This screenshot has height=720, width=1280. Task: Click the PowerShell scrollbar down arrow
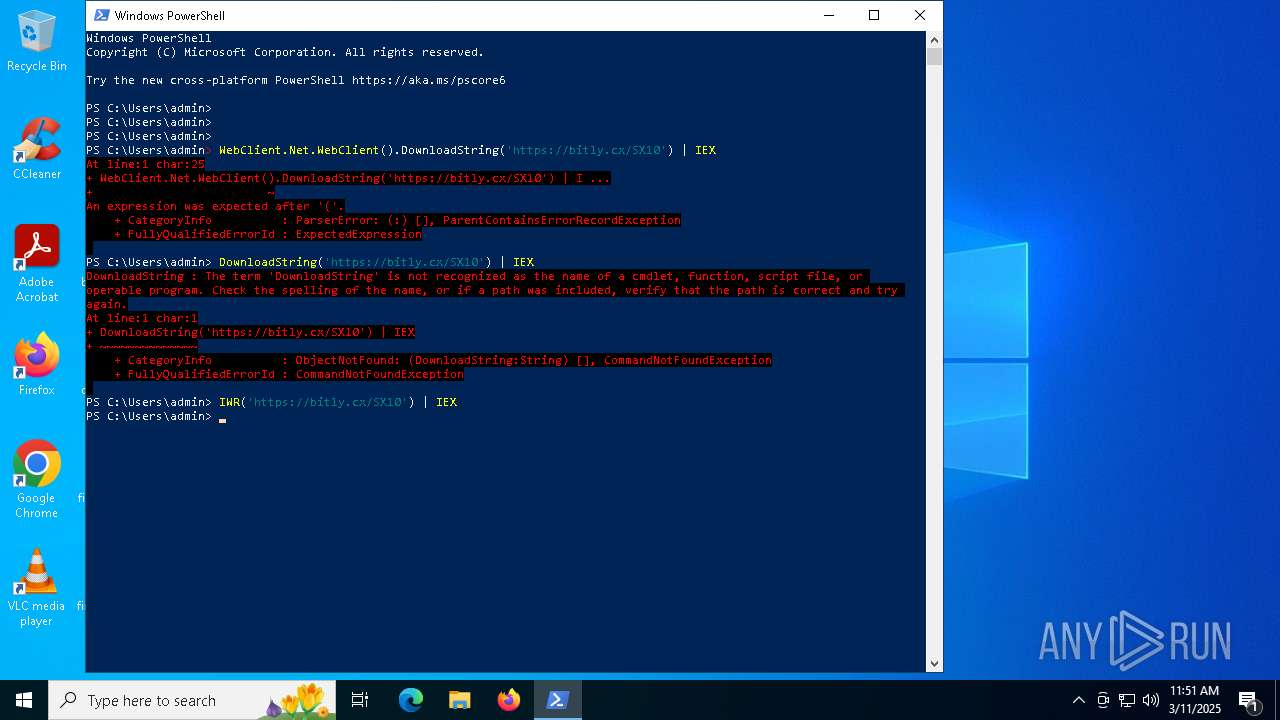click(x=934, y=663)
